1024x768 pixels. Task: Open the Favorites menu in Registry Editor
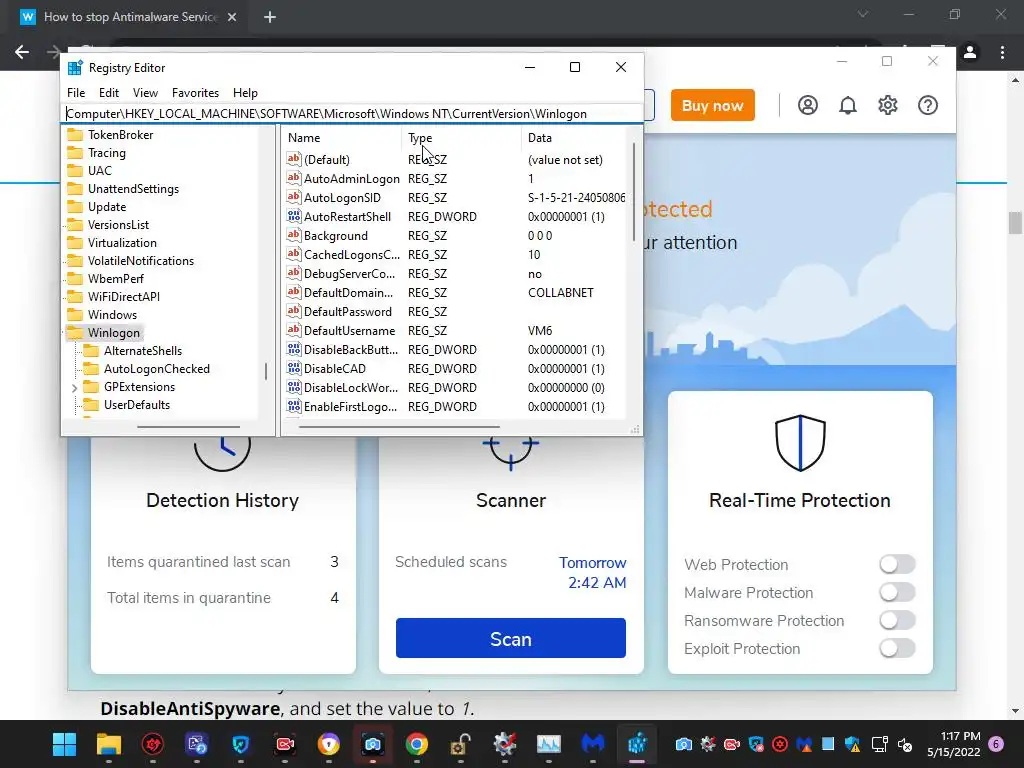[x=195, y=93]
